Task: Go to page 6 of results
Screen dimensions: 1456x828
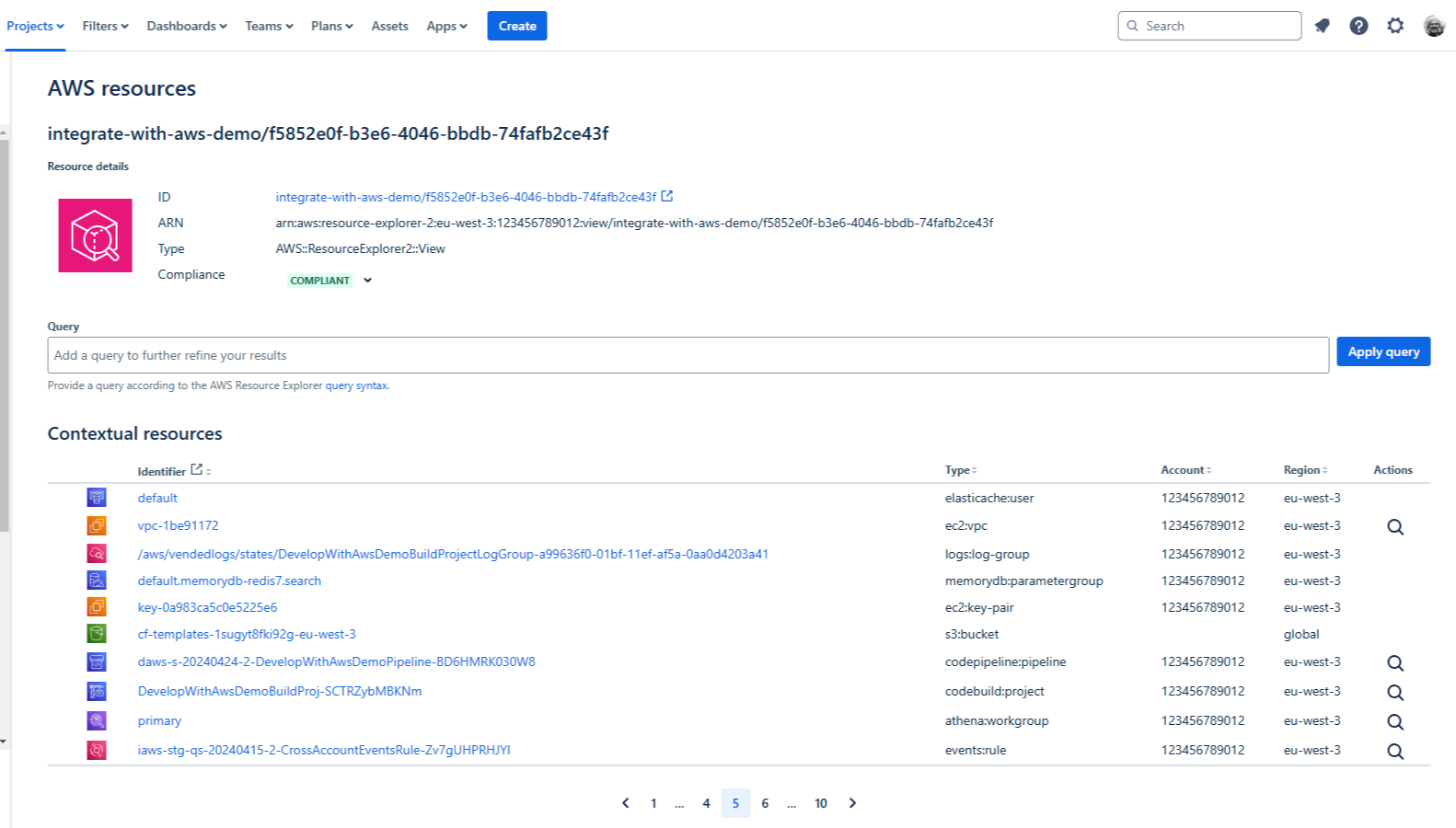Action: click(x=765, y=803)
